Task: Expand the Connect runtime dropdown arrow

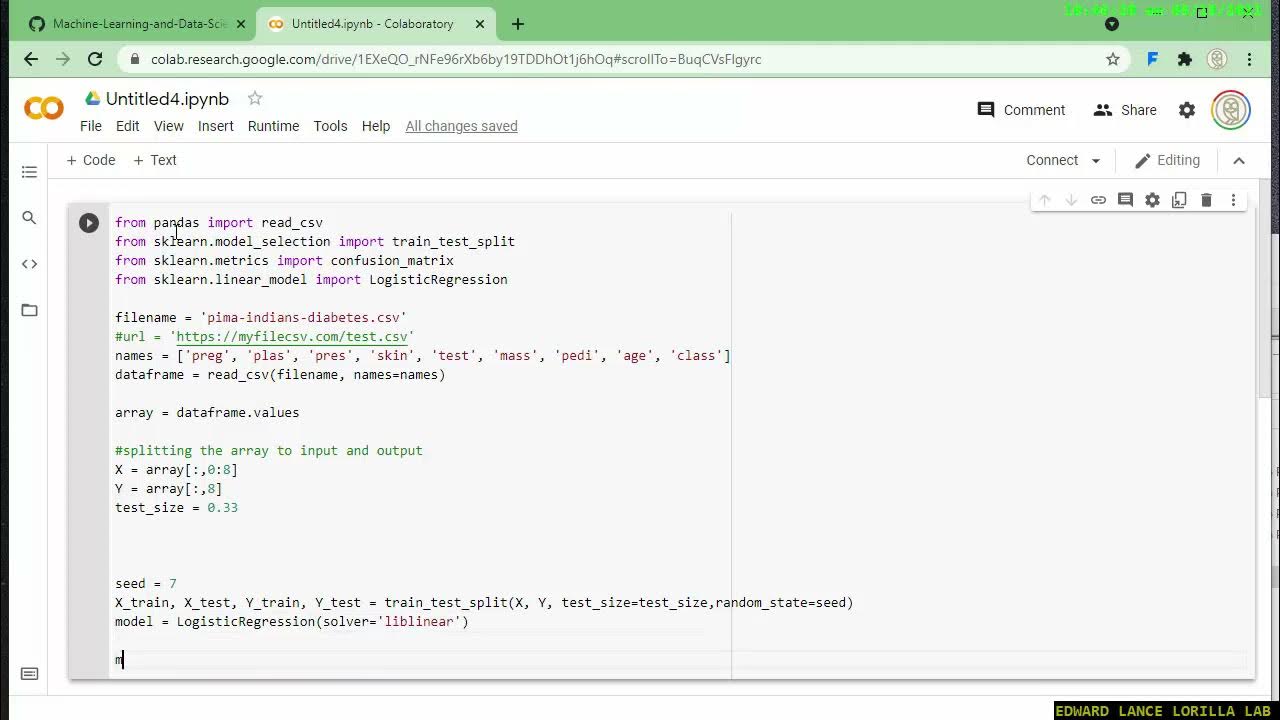Action: coord(1096,161)
